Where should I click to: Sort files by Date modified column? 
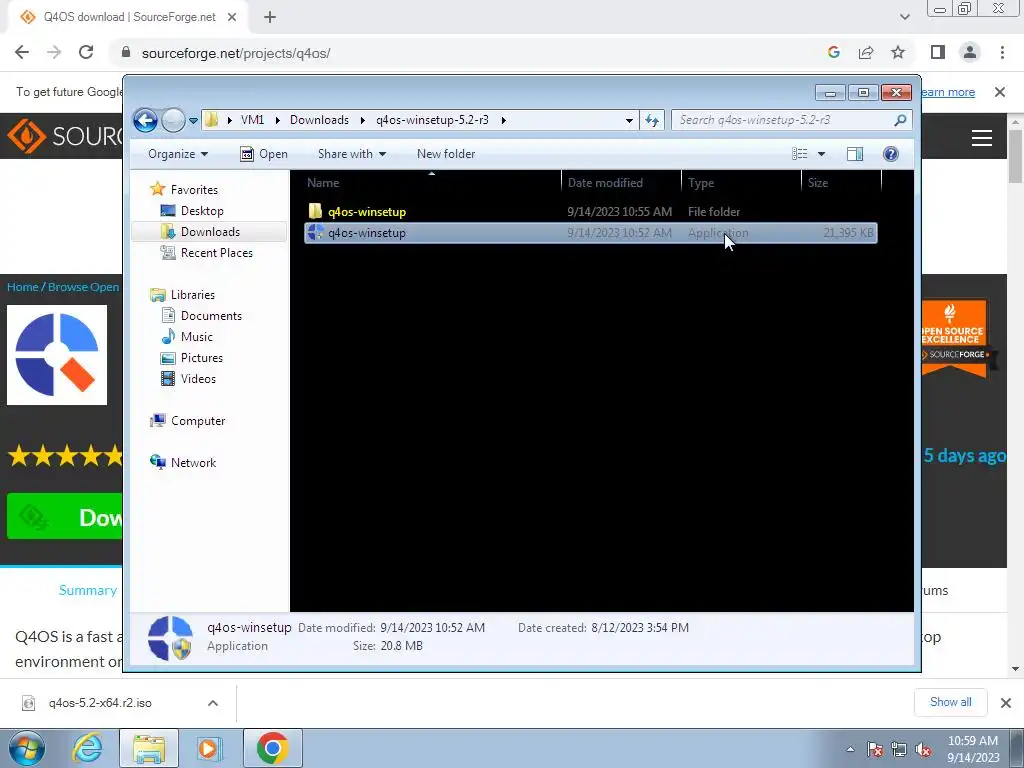[621, 183]
